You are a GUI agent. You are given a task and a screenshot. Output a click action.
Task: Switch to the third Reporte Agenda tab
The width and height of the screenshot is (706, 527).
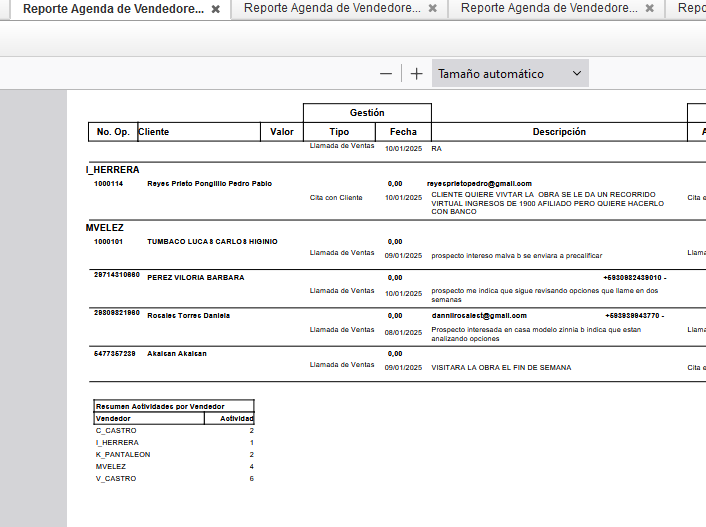tap(548, 9)
